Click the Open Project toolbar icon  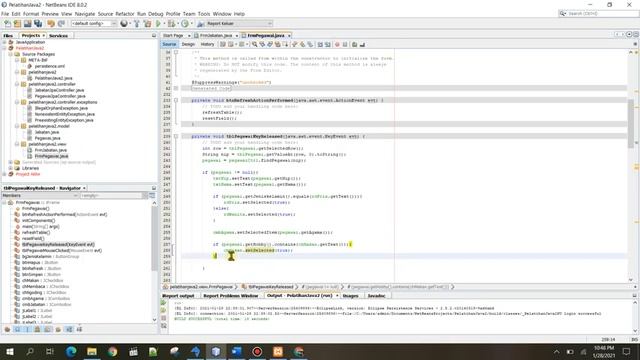coord(27,24)
